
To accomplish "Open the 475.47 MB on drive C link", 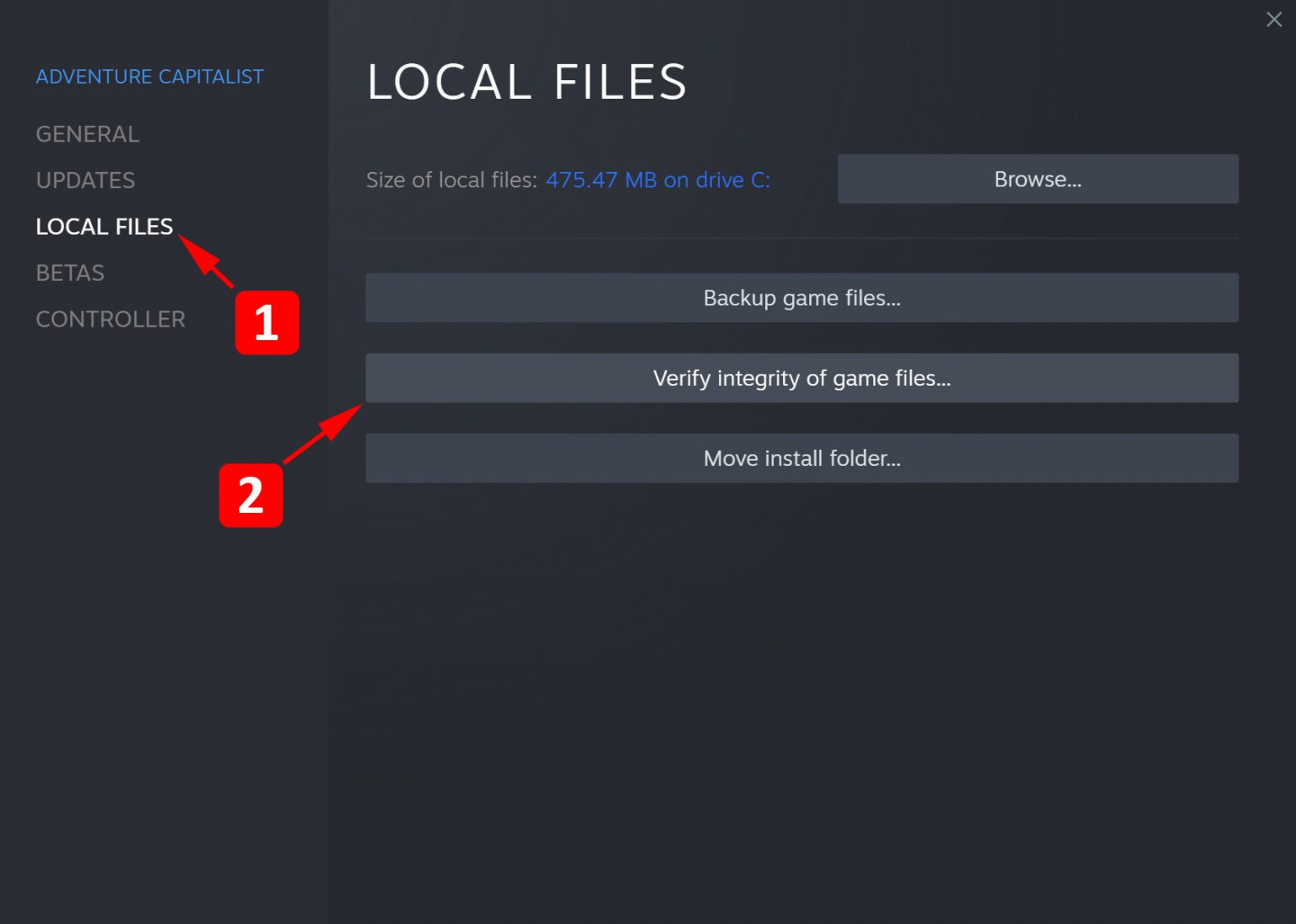I will click(657, 180).
